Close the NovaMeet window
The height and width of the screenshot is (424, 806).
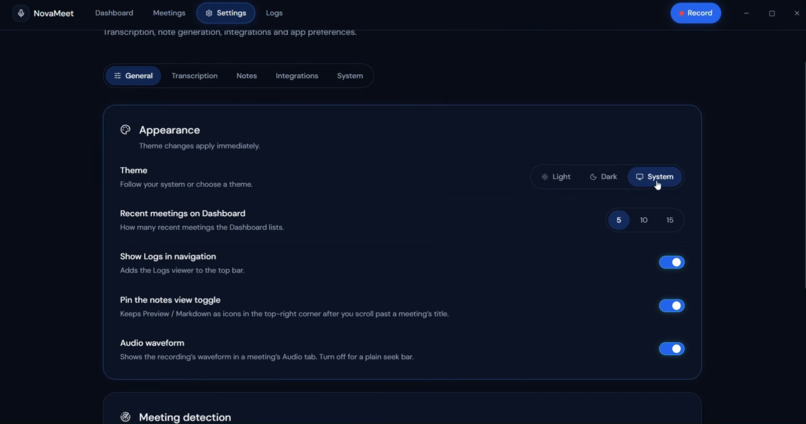point(796,13)
